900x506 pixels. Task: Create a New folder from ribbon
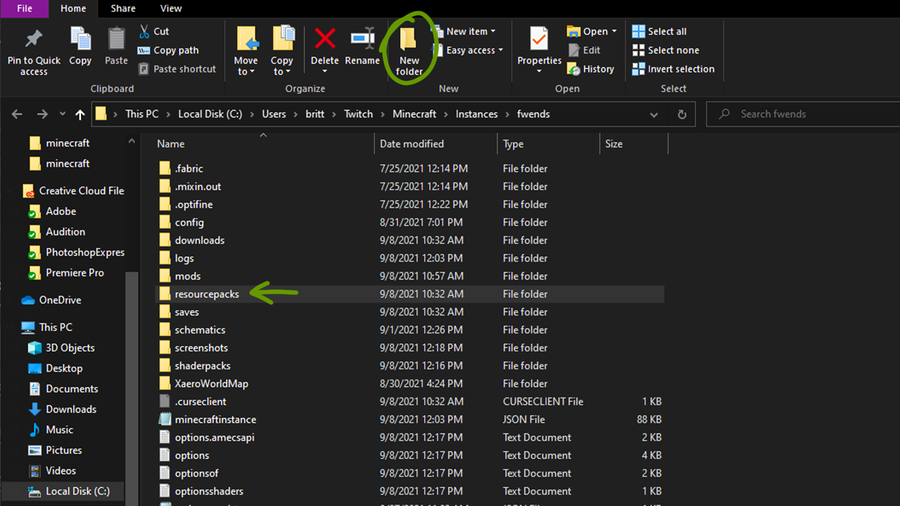409,50
